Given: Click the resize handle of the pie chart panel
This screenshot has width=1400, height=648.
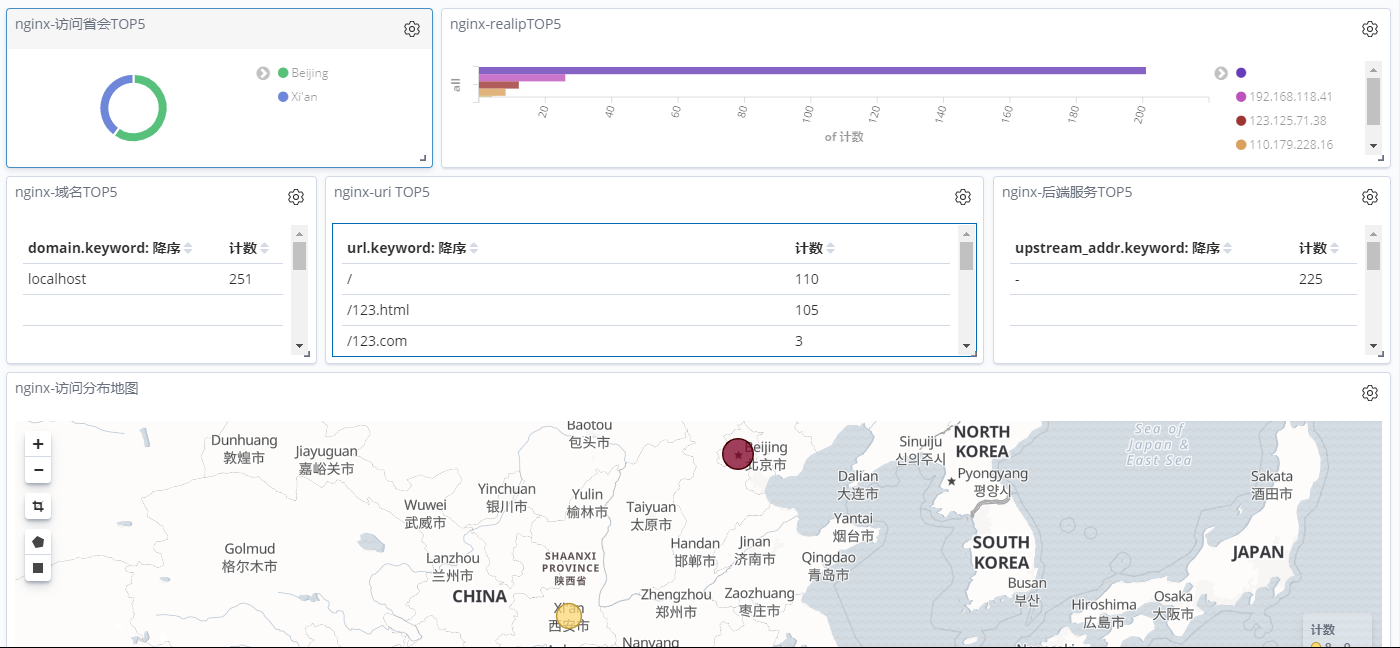Looking at the screenshot, I should pyautogui.click(x=423, y=158).
